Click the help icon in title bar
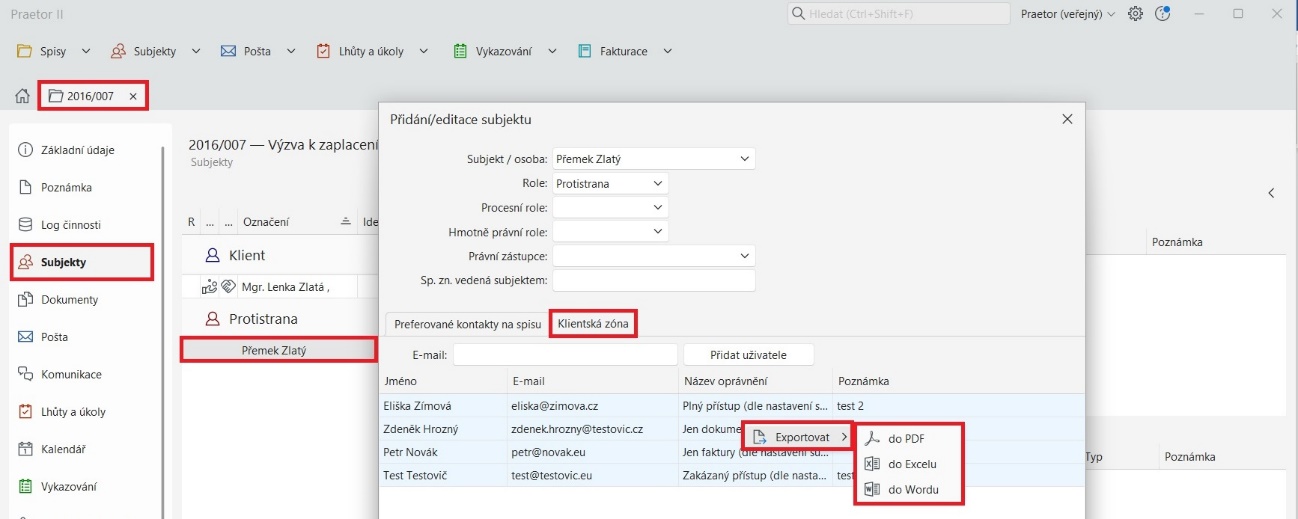 coord(1162,14)
